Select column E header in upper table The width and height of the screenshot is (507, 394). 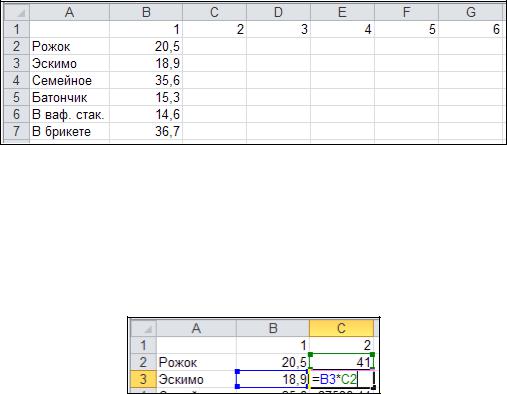coord(342,12)
